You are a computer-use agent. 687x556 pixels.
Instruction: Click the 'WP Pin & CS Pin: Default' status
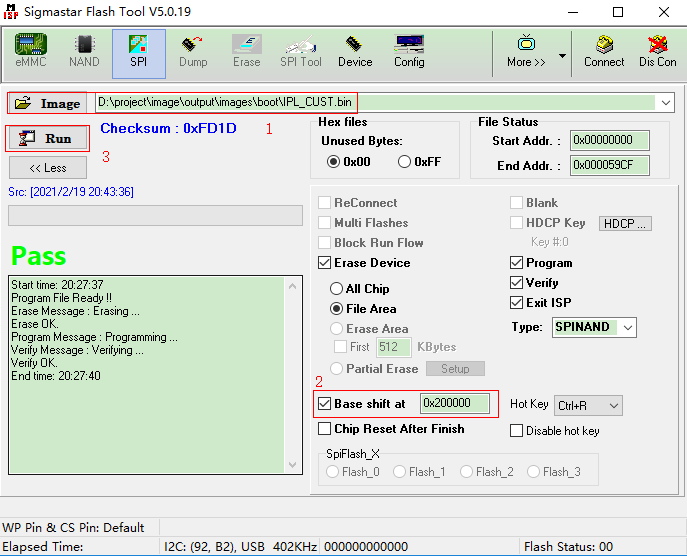click(x=73, y=527)
